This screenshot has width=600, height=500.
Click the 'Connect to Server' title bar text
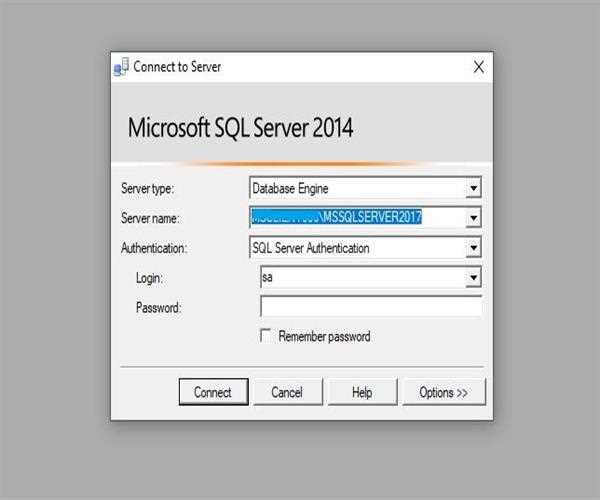click(177, 68)
